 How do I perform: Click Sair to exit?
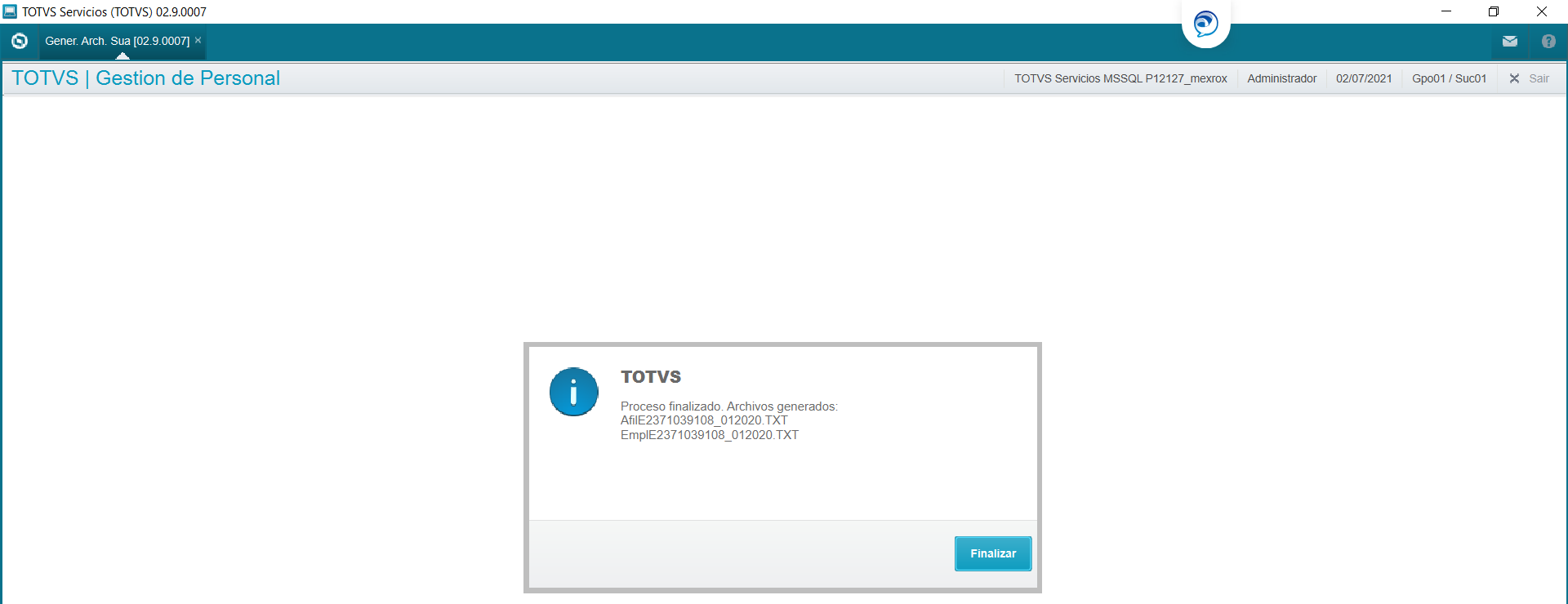pos(1539,78)
